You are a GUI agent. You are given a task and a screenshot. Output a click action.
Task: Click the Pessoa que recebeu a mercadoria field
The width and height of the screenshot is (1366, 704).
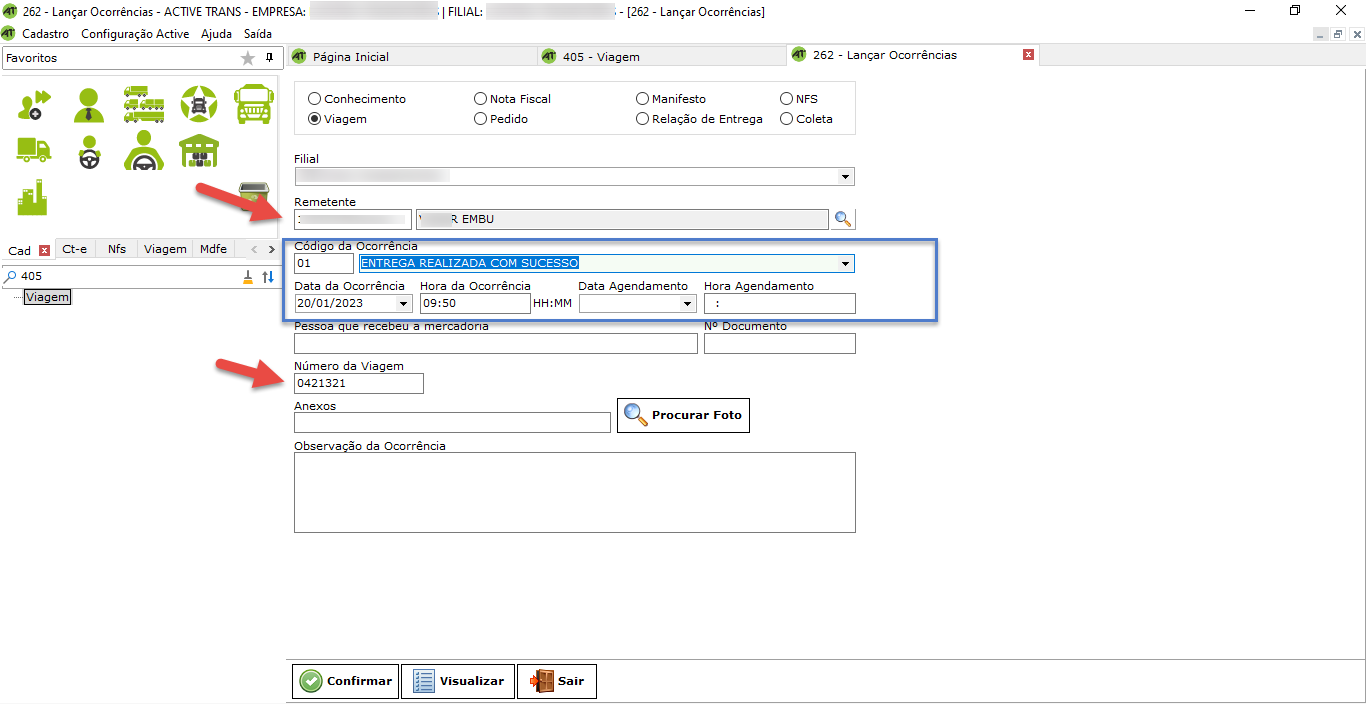(496, 344)
